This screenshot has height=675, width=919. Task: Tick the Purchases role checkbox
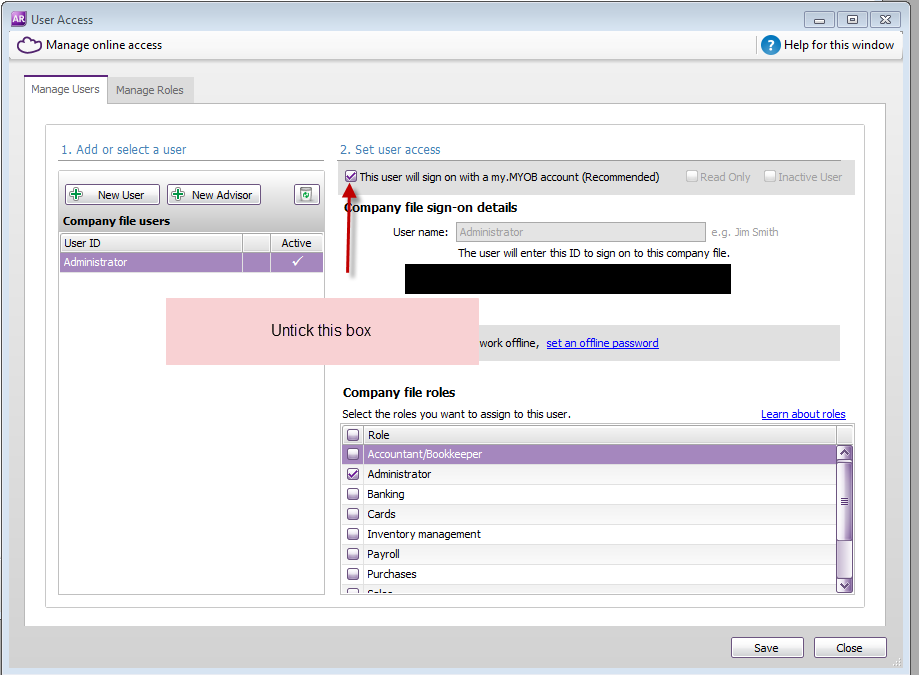click(x=353, y=574)
